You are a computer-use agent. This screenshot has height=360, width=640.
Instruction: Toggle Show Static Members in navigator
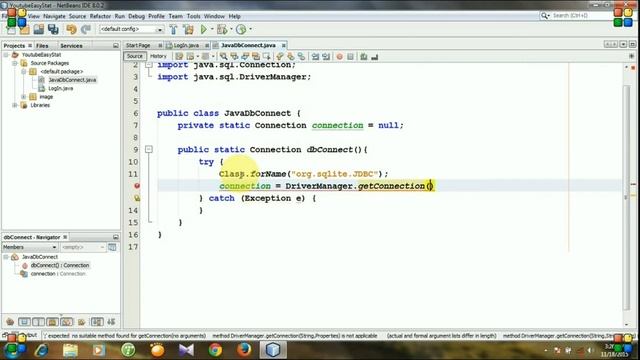(38, 322)
